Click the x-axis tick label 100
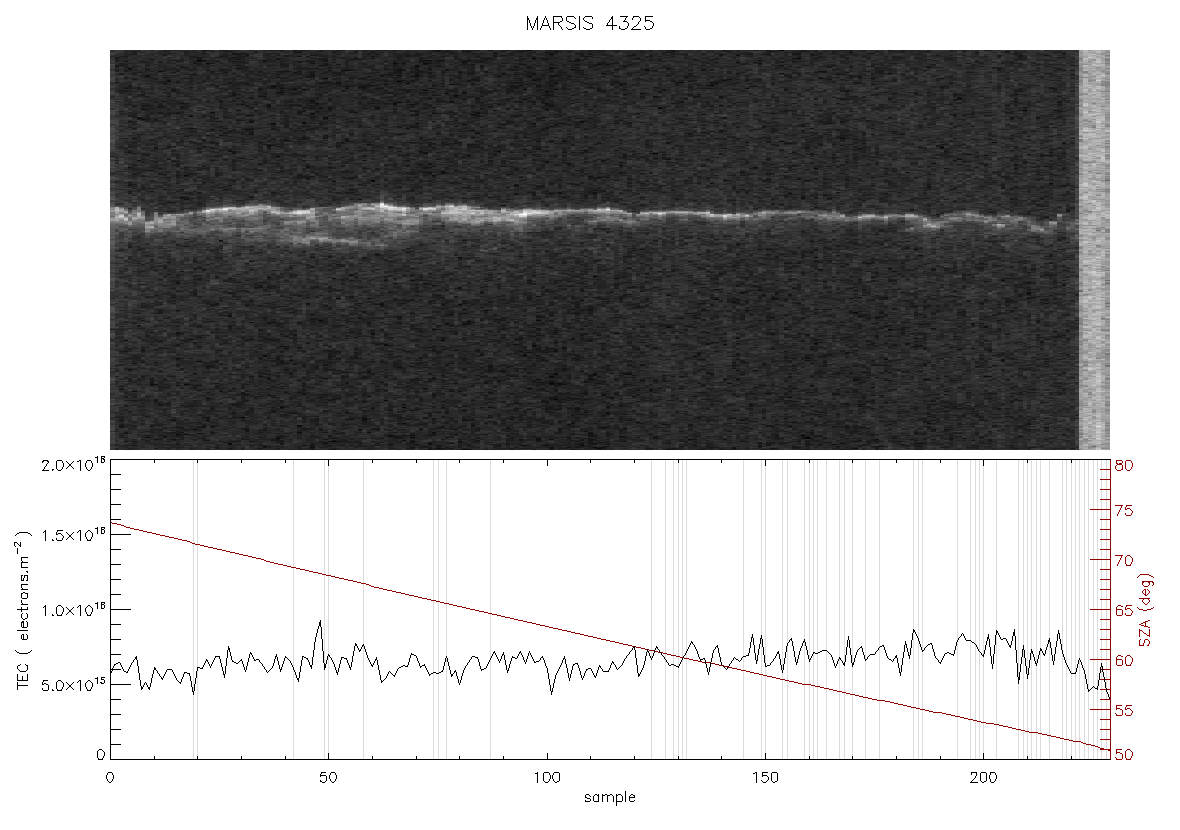Image resolution: width=1180 pixels, height=830 pixels. pyautogui.click(x=546, y=778)
